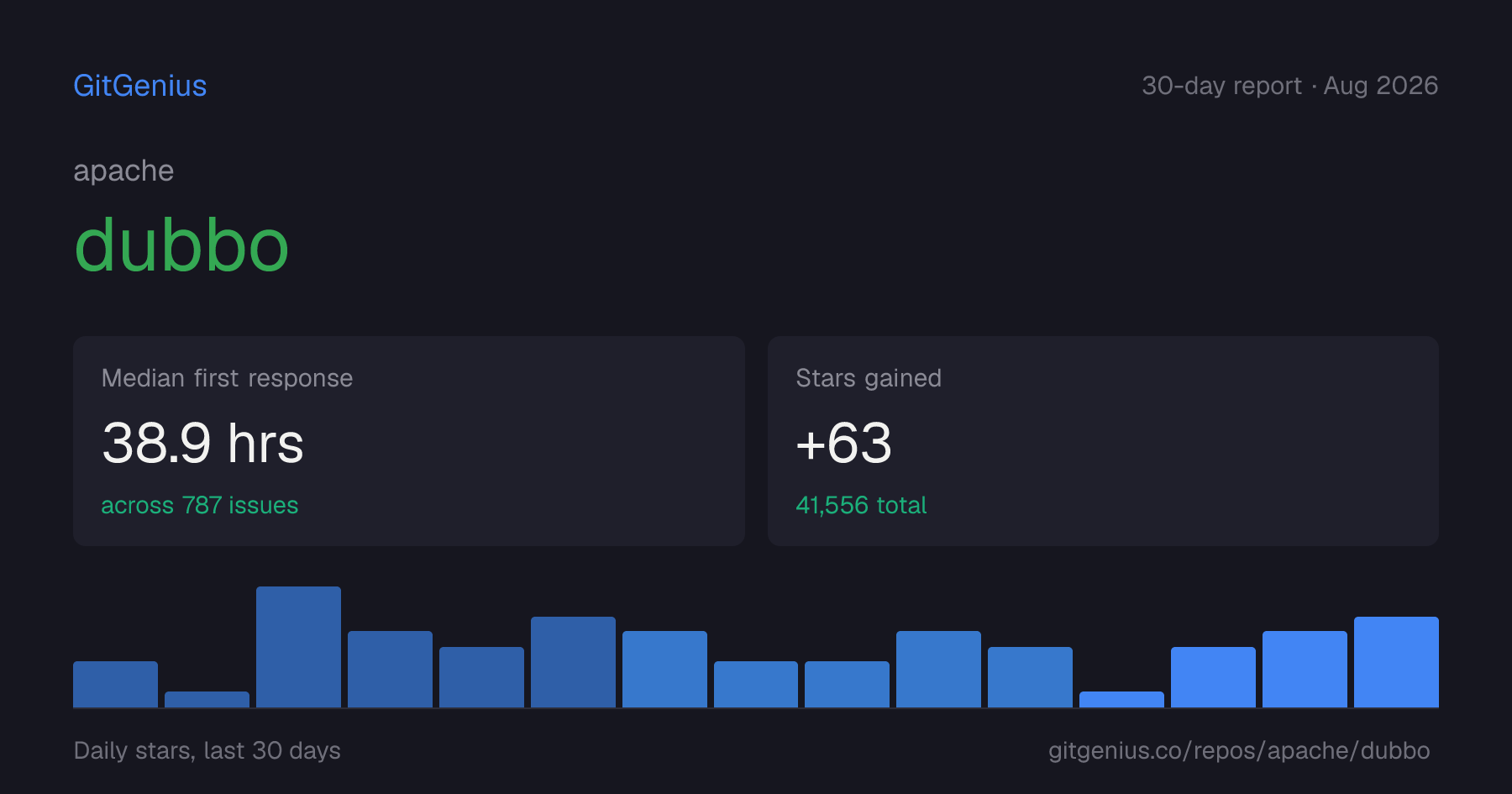Image resolution: width=1512 pixels, height=794 pixels.
Task: Click the green "dubbo" repository title
Action: point(181,245)
